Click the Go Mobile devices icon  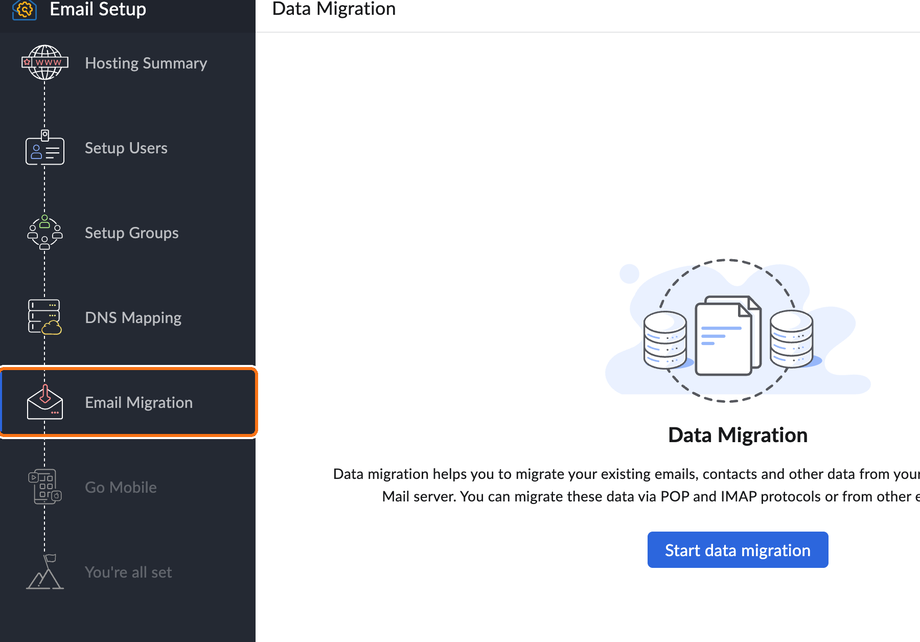pos(45,486)
